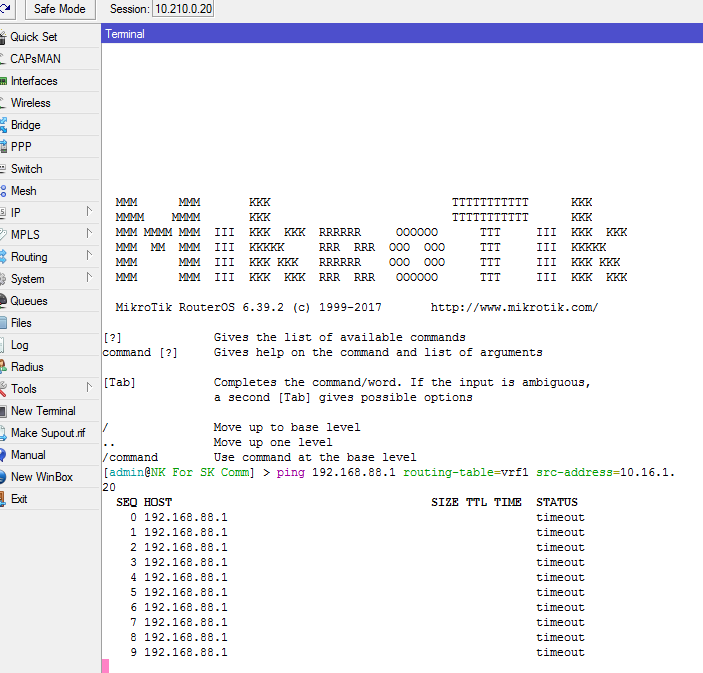Open the System menu item
Screen dimensions: 703x673
click(49, 279)
